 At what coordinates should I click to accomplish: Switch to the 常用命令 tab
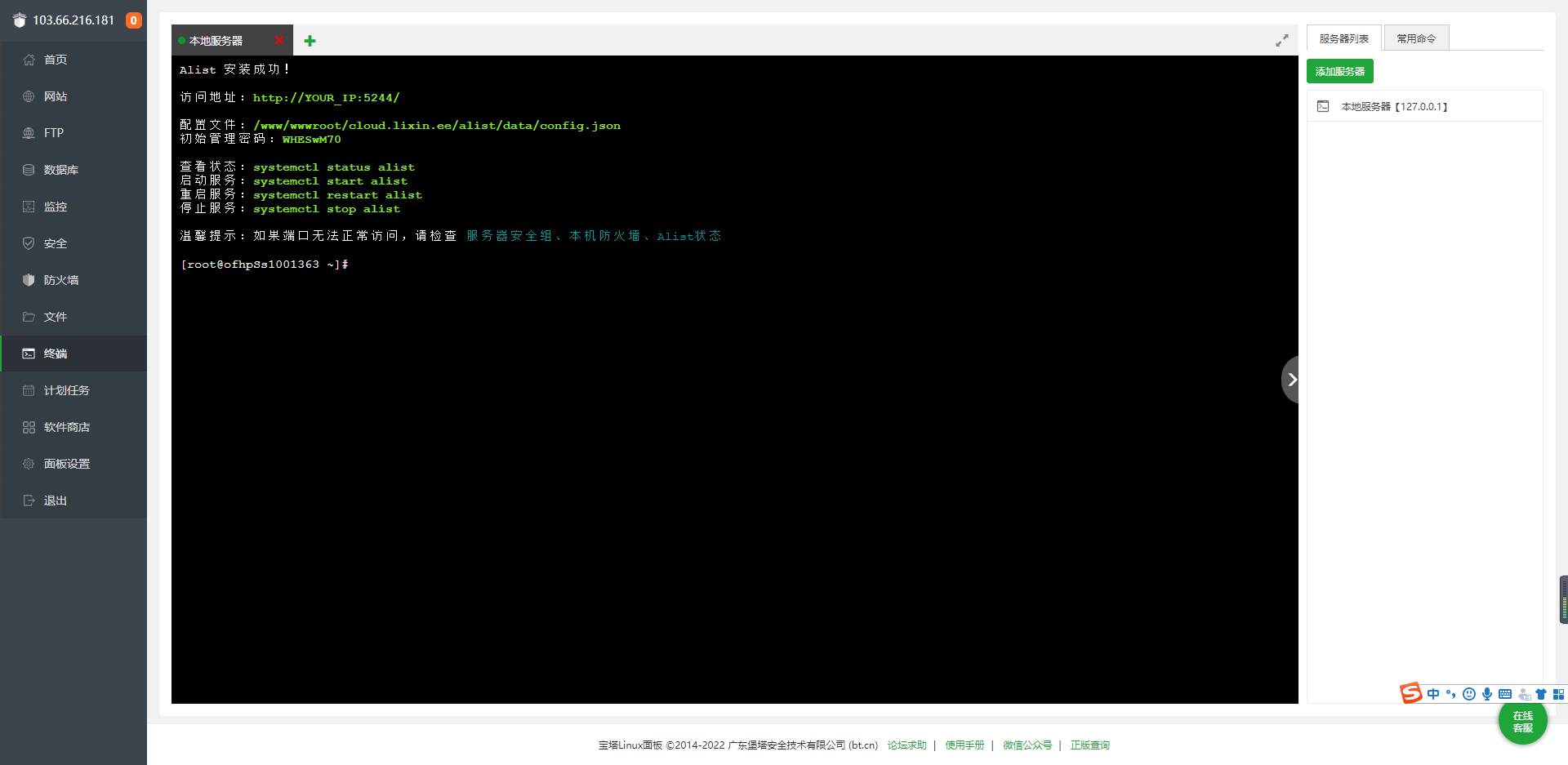(1416, 38)
